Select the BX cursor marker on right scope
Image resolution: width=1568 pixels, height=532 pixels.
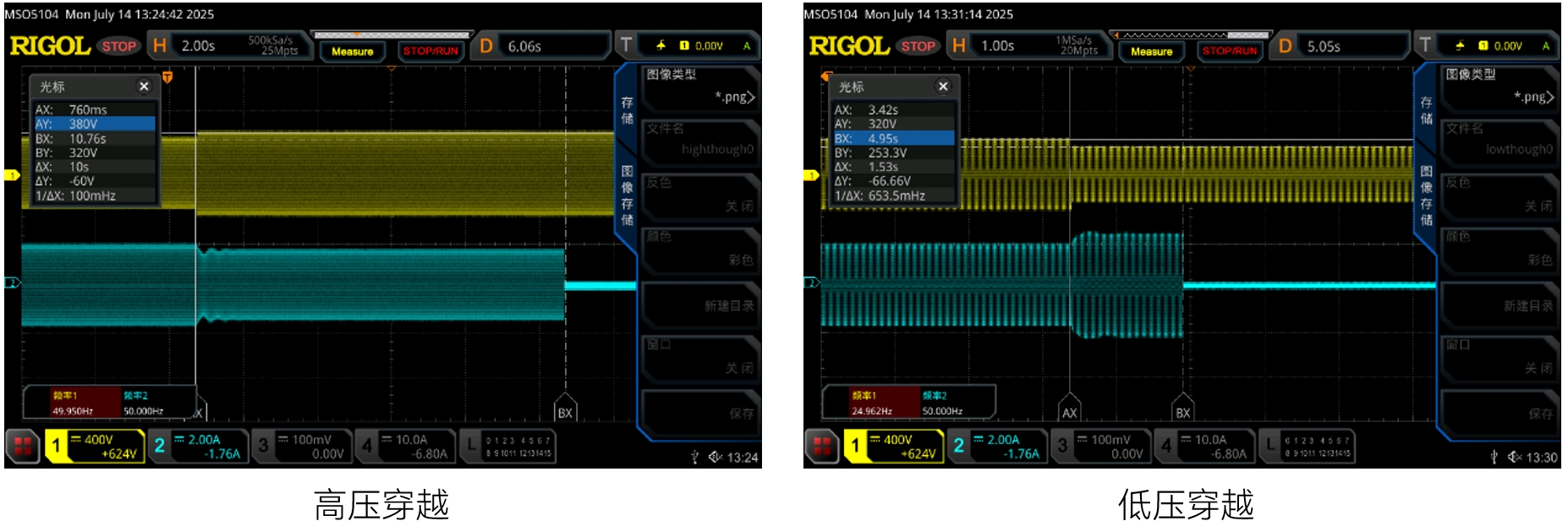pos(1182,411)
